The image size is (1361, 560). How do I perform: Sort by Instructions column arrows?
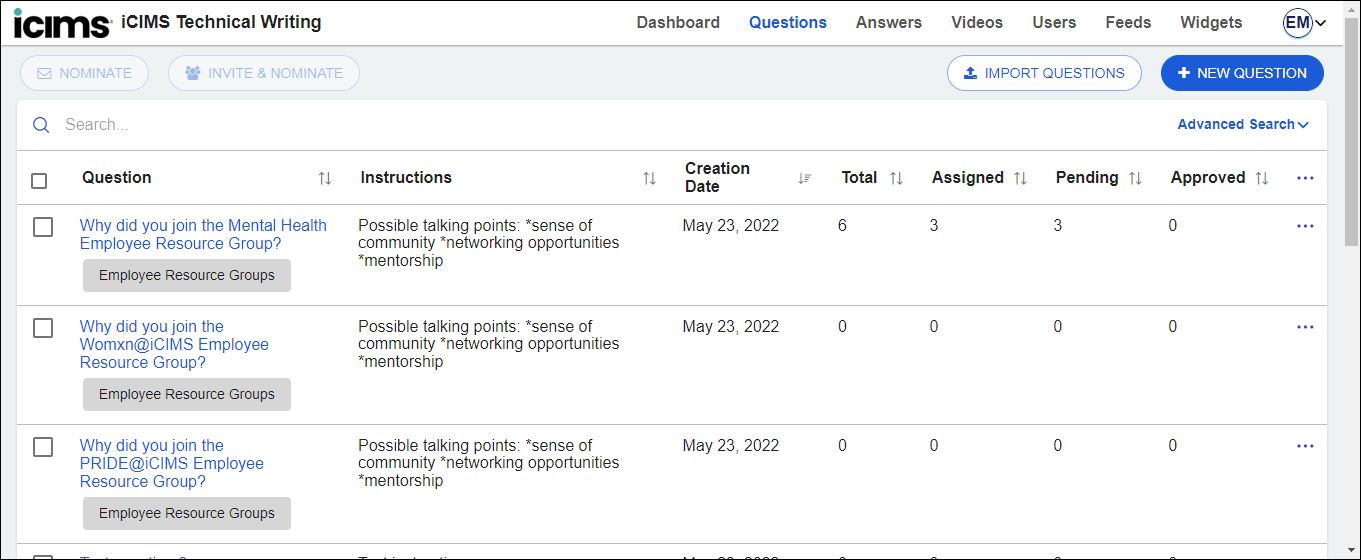tap(650, 178)
